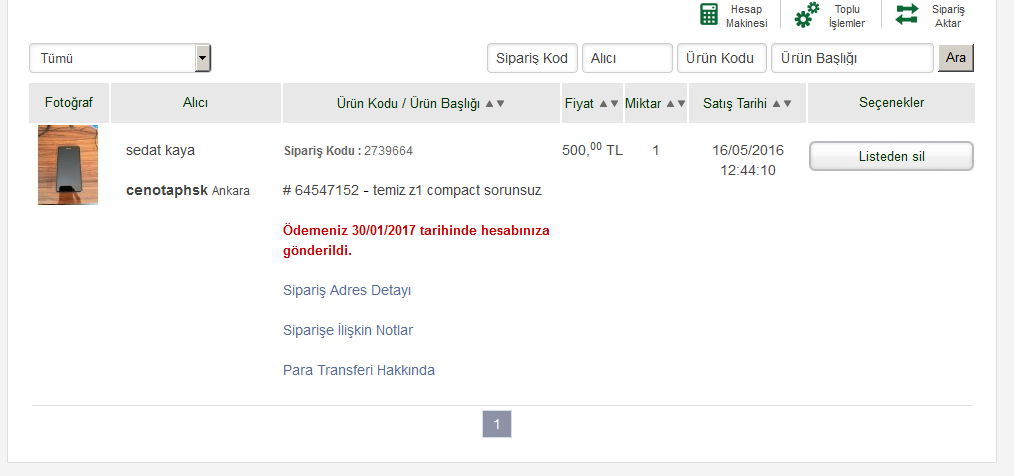Viewport: 1014px width, 476px height.
Task: Open Siparişe İlişkin Notlar link
Action: click(348, 330)
